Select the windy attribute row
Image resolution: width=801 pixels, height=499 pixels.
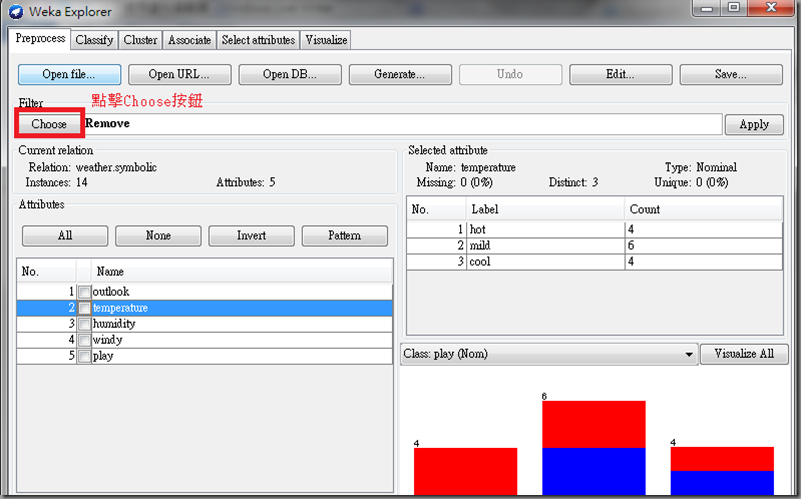204,340
